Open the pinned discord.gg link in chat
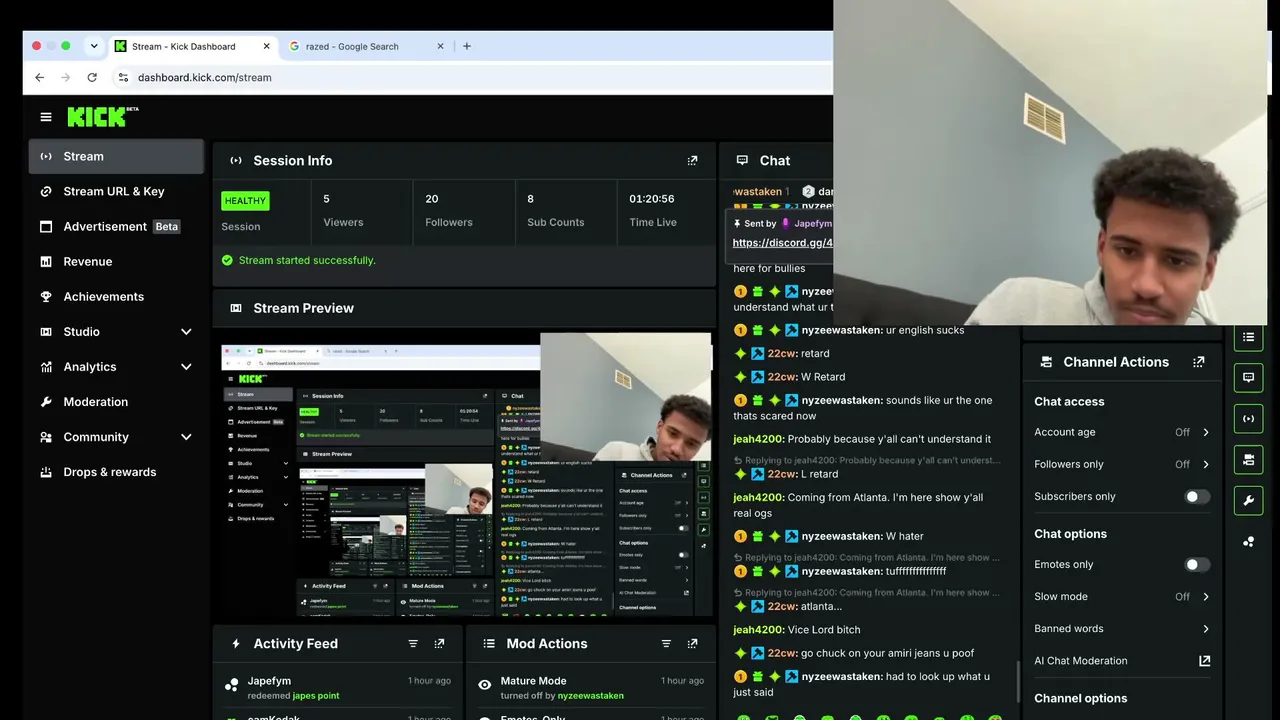1280x720 pixels. pyautogui.click(x=783, y=243)
